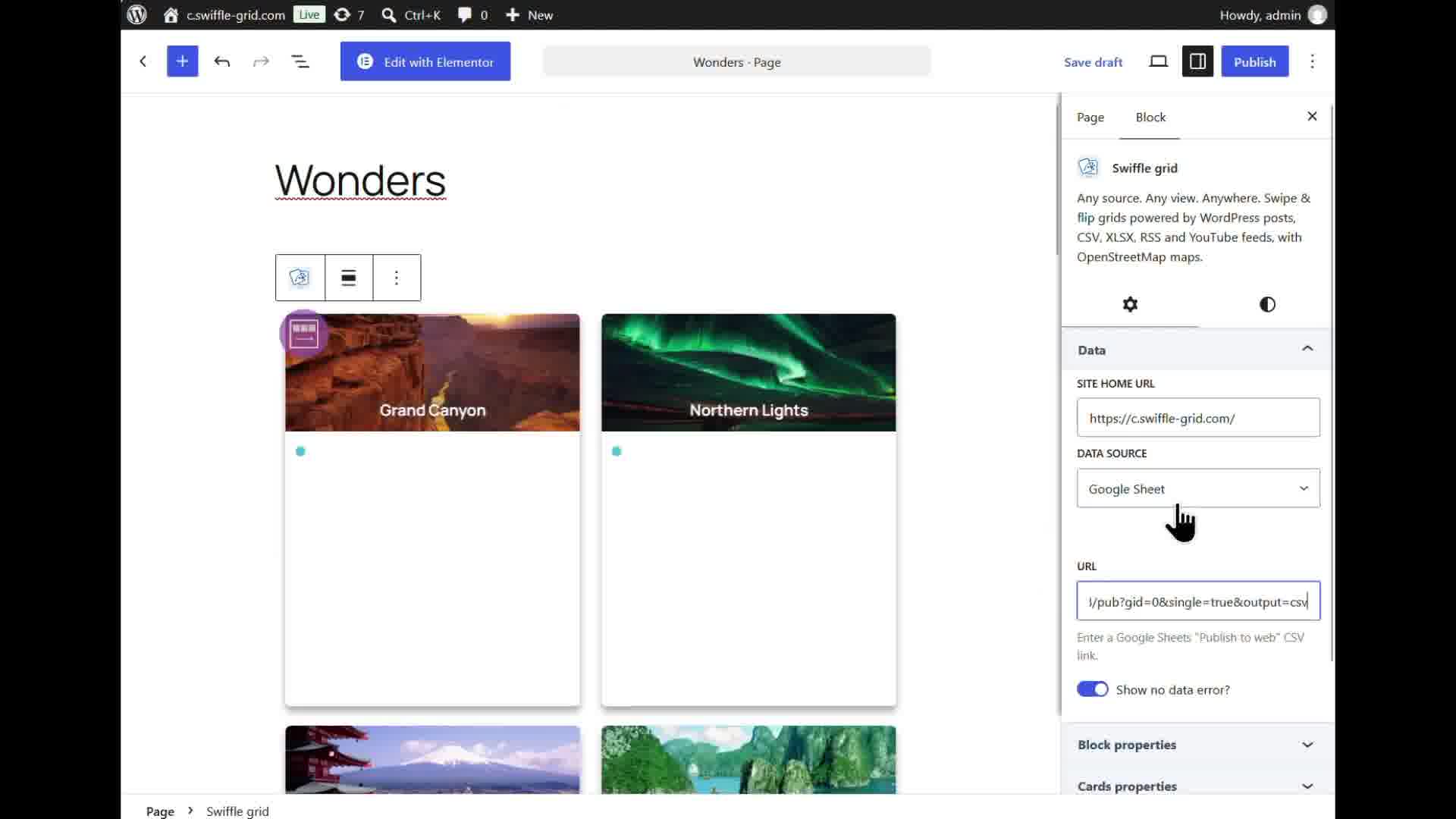This screenshot has height=819, width=1456.
Task: Click the Wonders page title
Action: pyautogui.click(x=360, y=181)
